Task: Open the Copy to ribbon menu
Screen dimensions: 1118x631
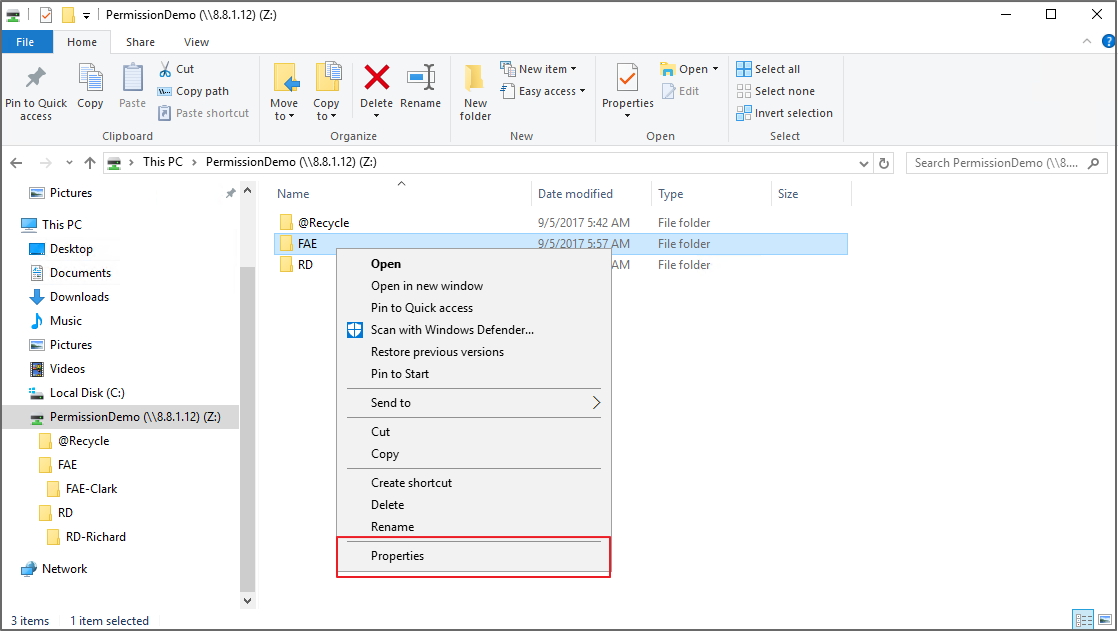Action: coord(327,93)
